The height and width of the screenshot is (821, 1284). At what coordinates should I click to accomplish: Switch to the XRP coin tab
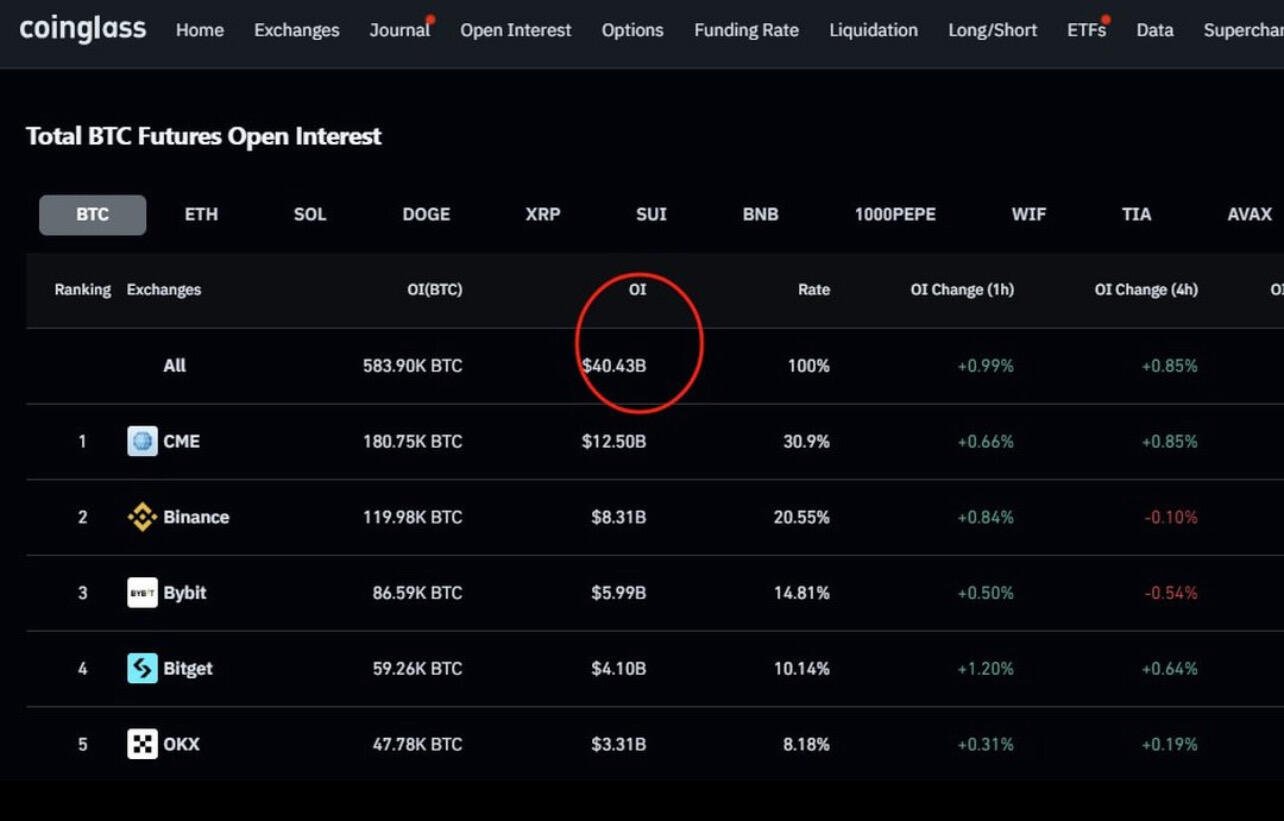543,214
